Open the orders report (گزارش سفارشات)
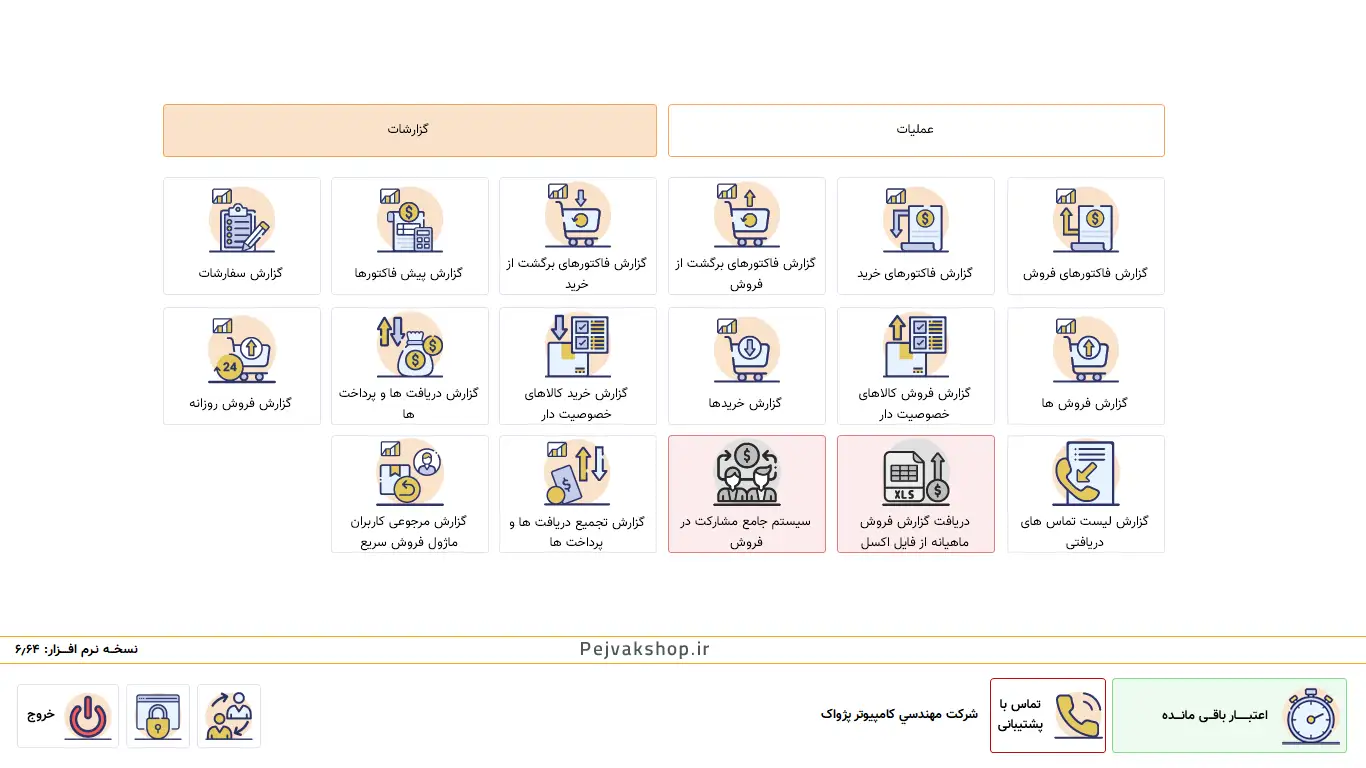Viewport: 1366px width, 768px height. tap(241, 236)
